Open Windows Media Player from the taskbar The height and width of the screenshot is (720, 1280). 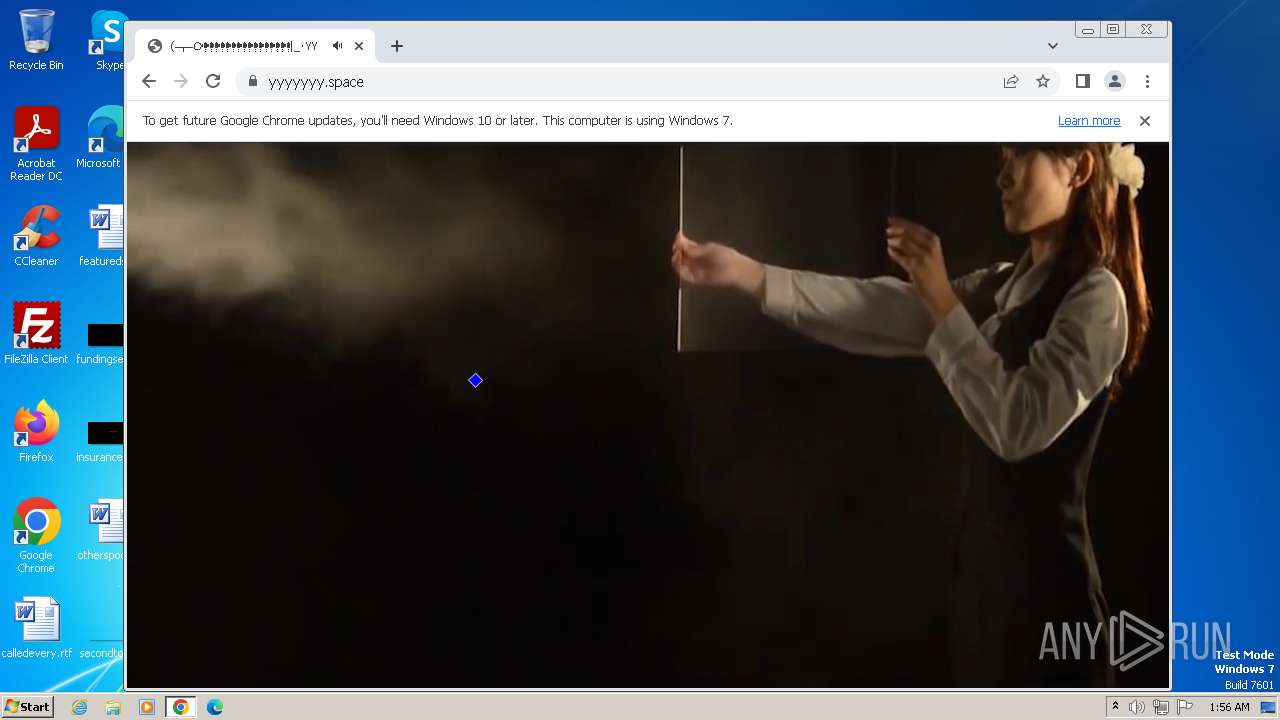[147, 707]
